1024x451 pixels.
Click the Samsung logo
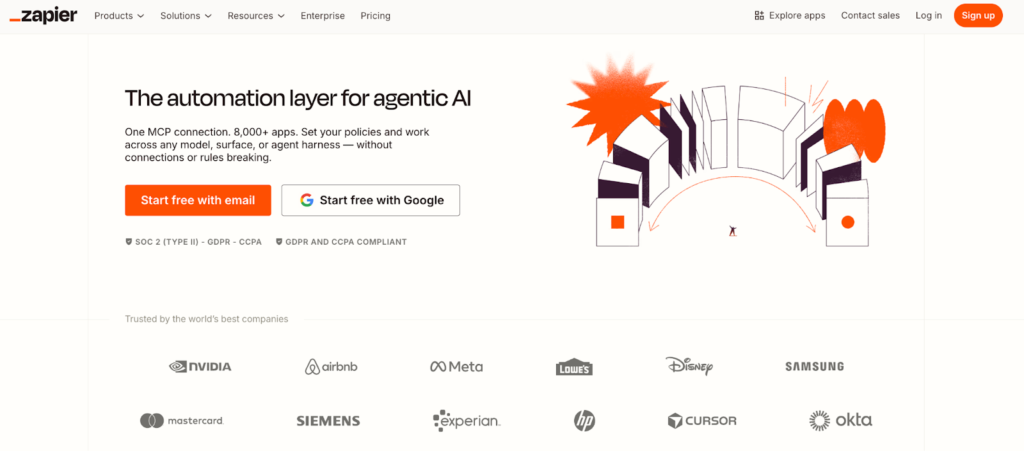tap(814, 367)
